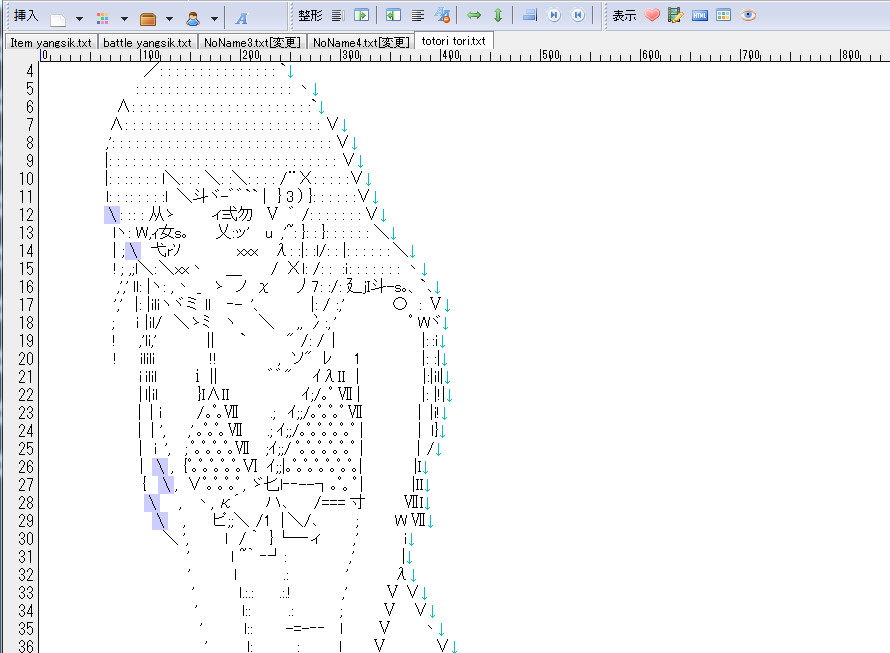Switch to the Item yangsik.txt tab

click(x=51, y=42)
